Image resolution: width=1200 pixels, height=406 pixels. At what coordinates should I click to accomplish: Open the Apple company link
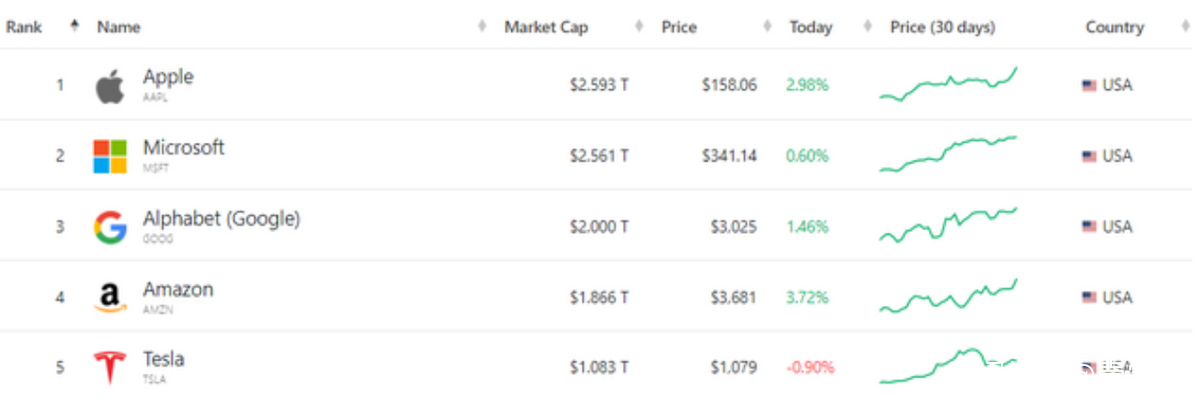[x=168, y=77]
